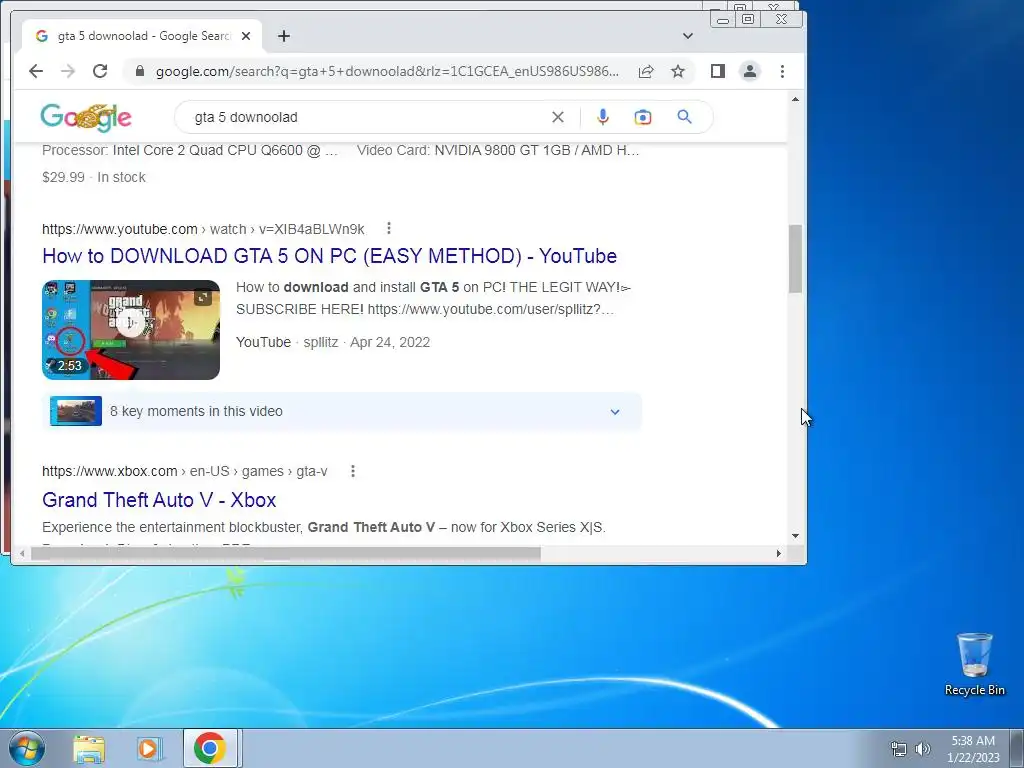The height and width of the screenshot is (768, 1024).
Task: Play the GTA 5 video thumbnail
Action: click(x=131, y=330)
